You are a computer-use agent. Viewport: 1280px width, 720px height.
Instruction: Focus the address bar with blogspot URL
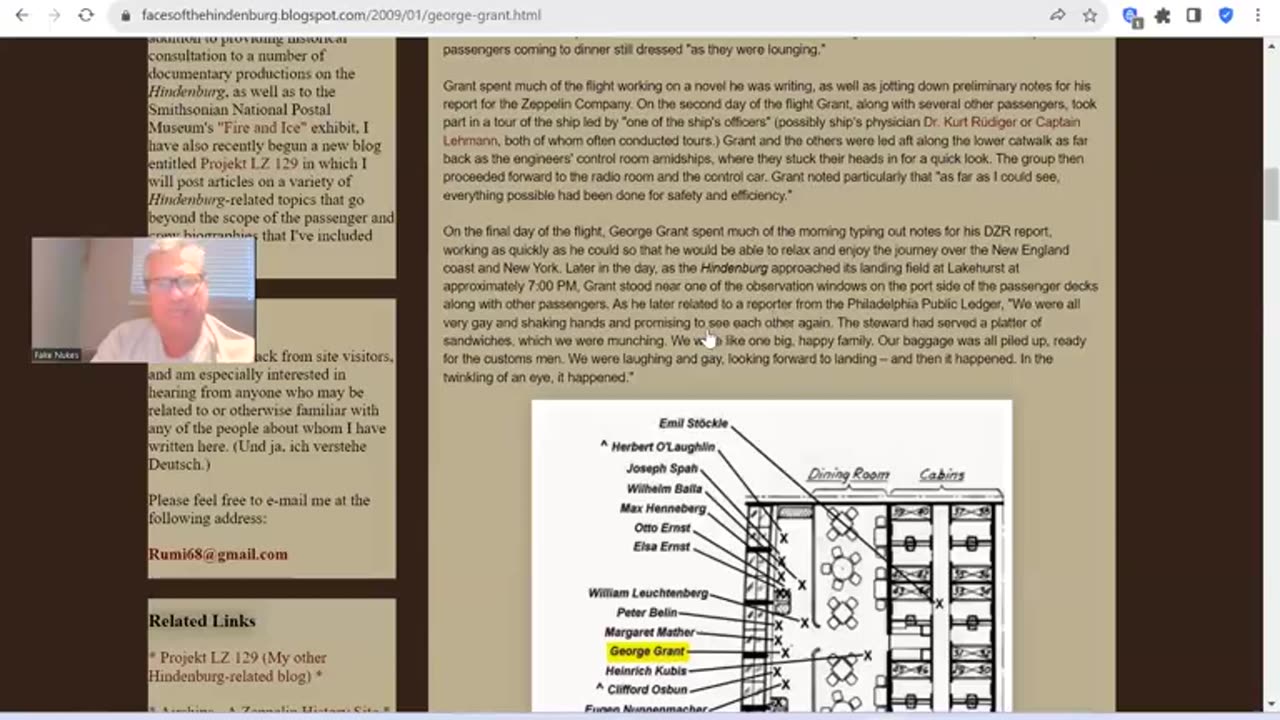point(341,15)
